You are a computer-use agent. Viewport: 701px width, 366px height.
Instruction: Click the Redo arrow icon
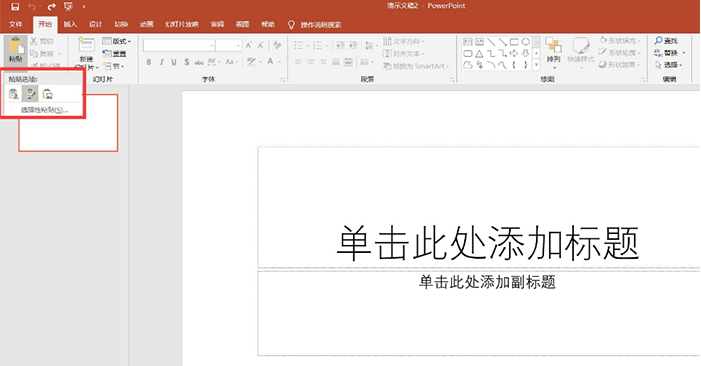(x=51, y=6)
